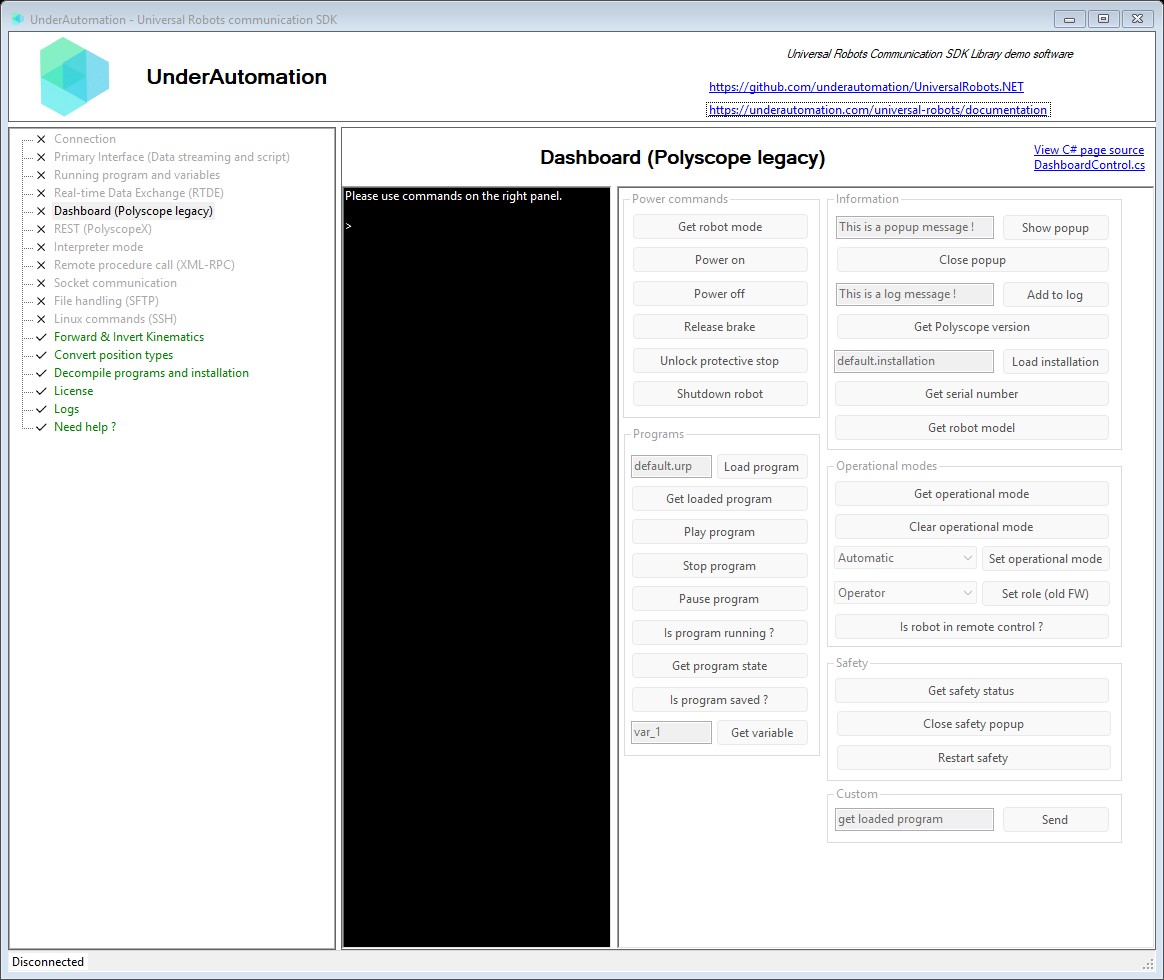Click Get robot model button

coord(972,428)
